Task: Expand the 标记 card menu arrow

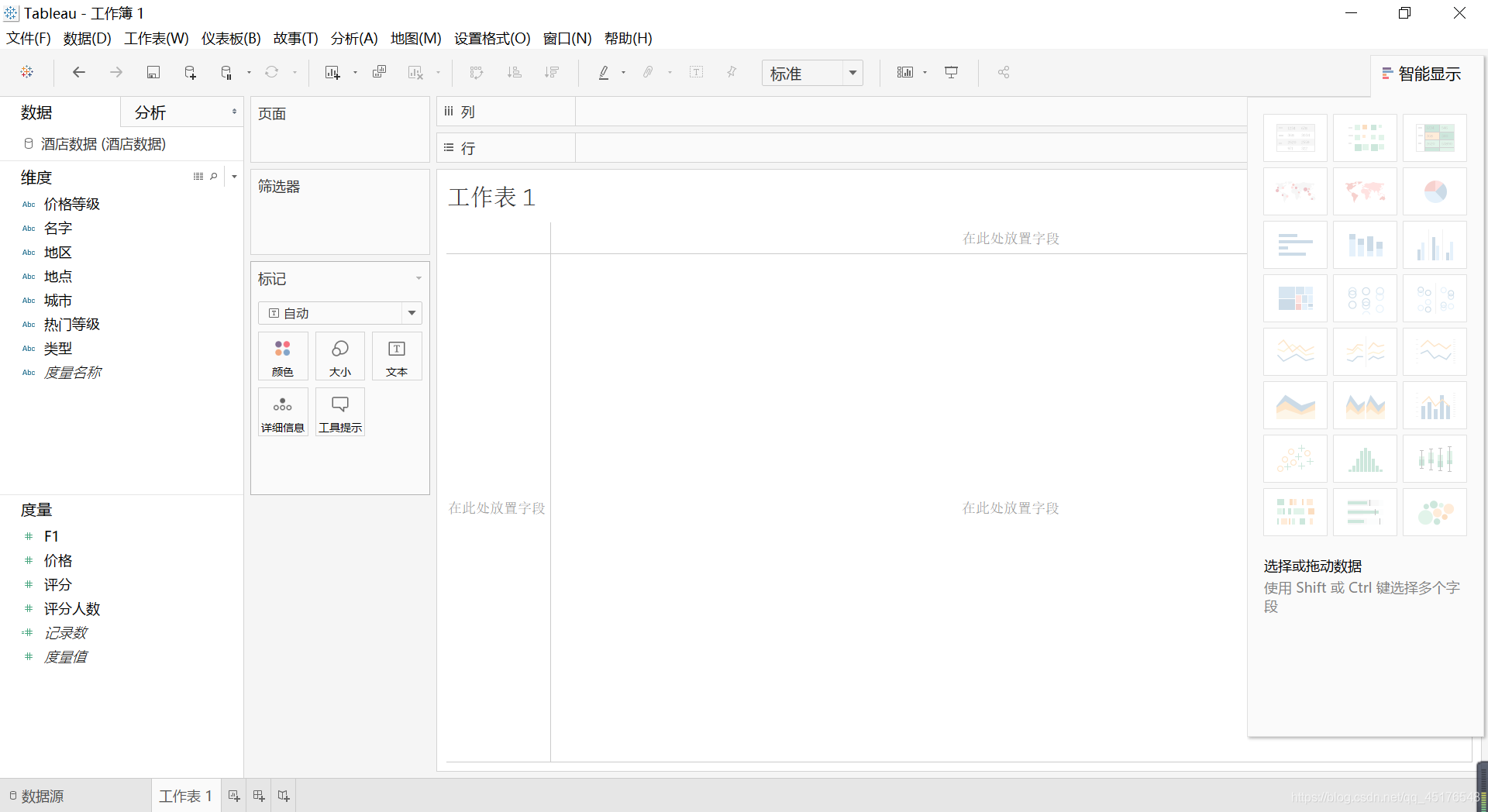Action: point(418,278)
